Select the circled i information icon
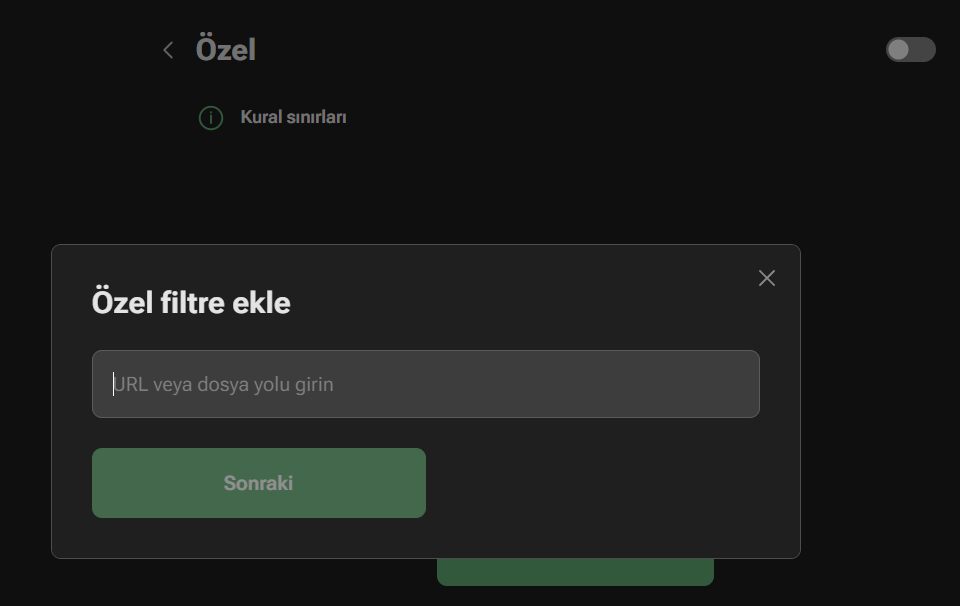The image size is (960, 606). [x=211, y=118]
